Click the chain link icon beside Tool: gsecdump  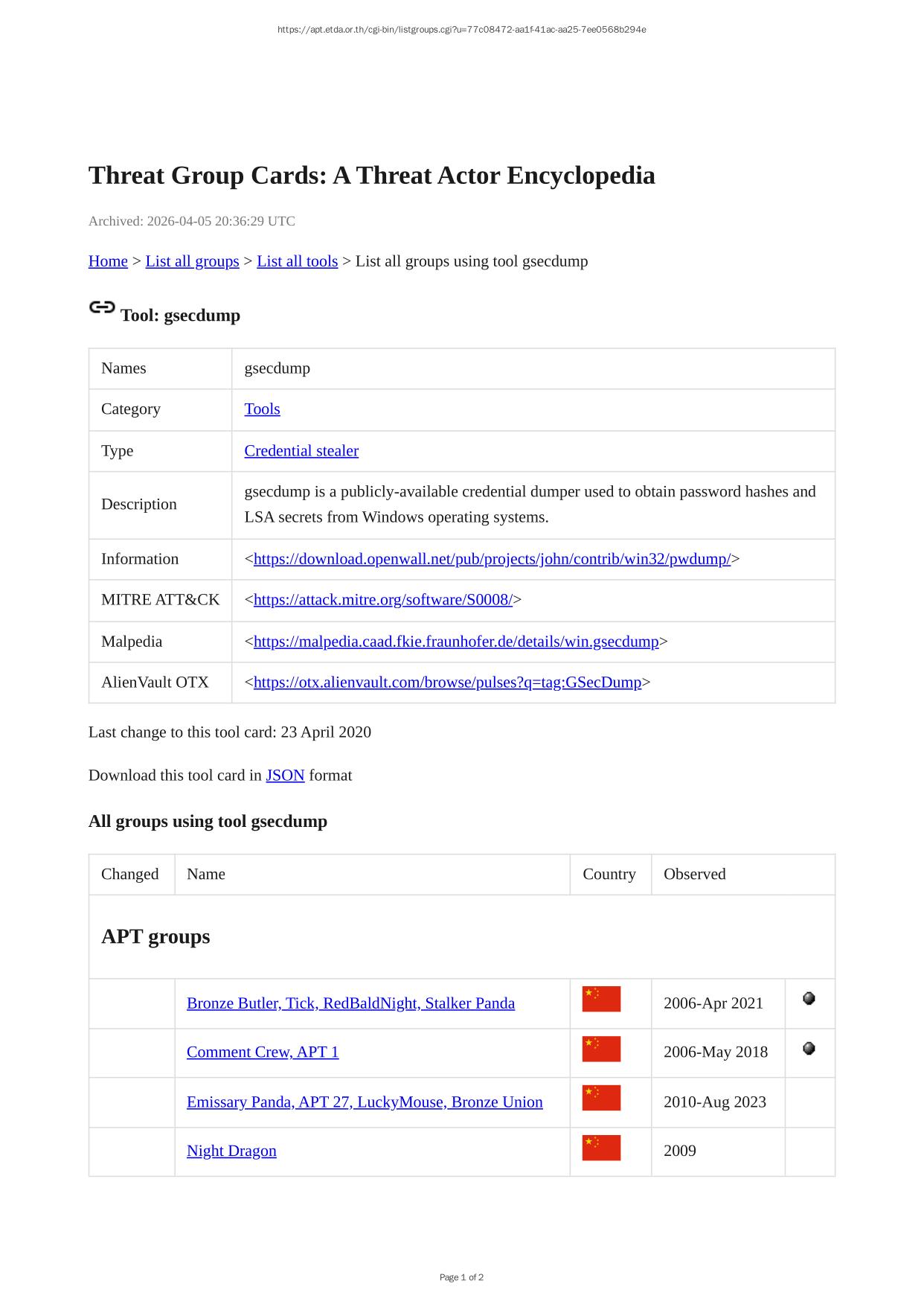click(102, 307)
